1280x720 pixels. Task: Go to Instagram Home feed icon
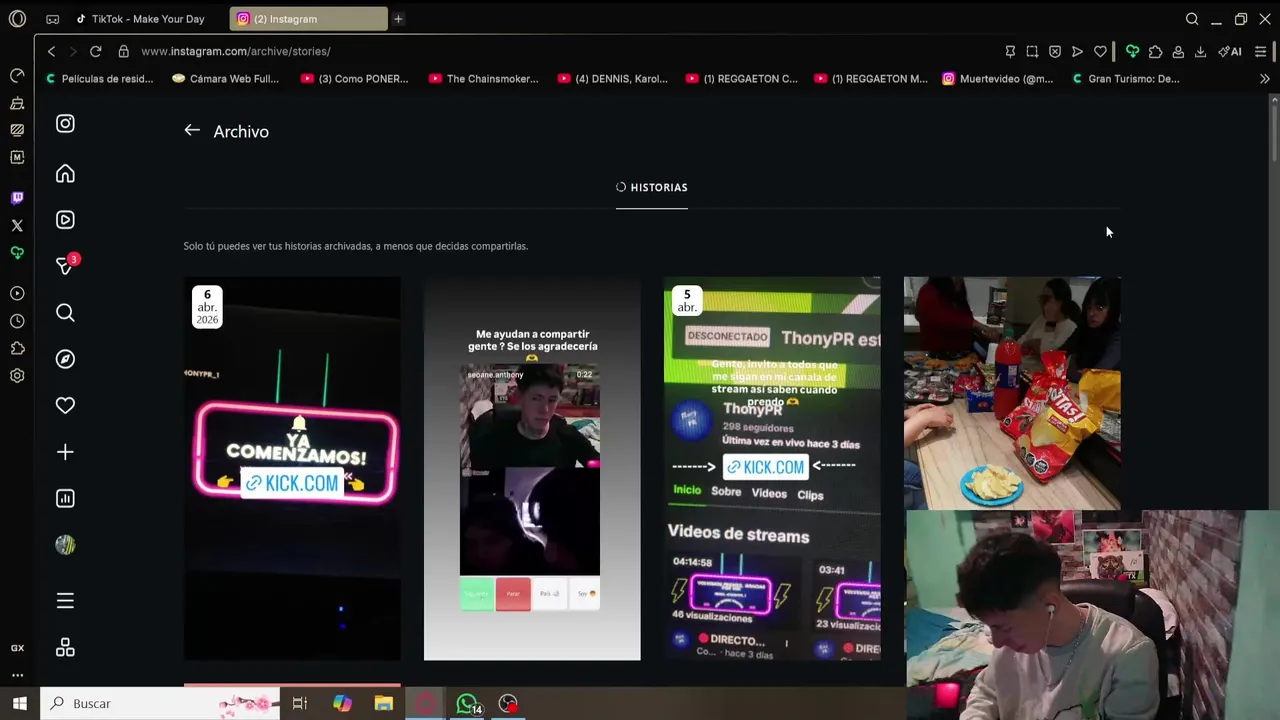pos(65,174)
